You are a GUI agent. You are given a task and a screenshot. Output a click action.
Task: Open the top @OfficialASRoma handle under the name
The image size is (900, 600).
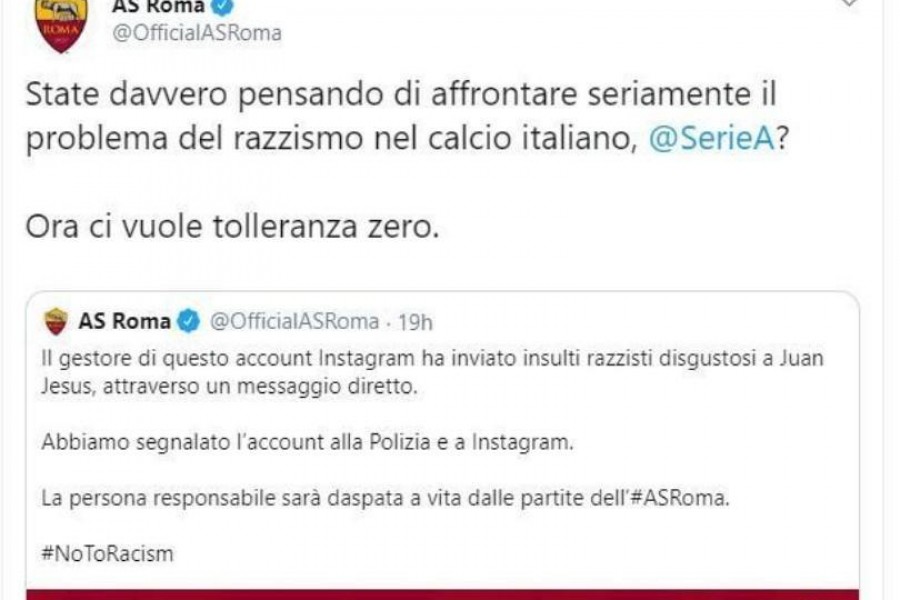197,33
